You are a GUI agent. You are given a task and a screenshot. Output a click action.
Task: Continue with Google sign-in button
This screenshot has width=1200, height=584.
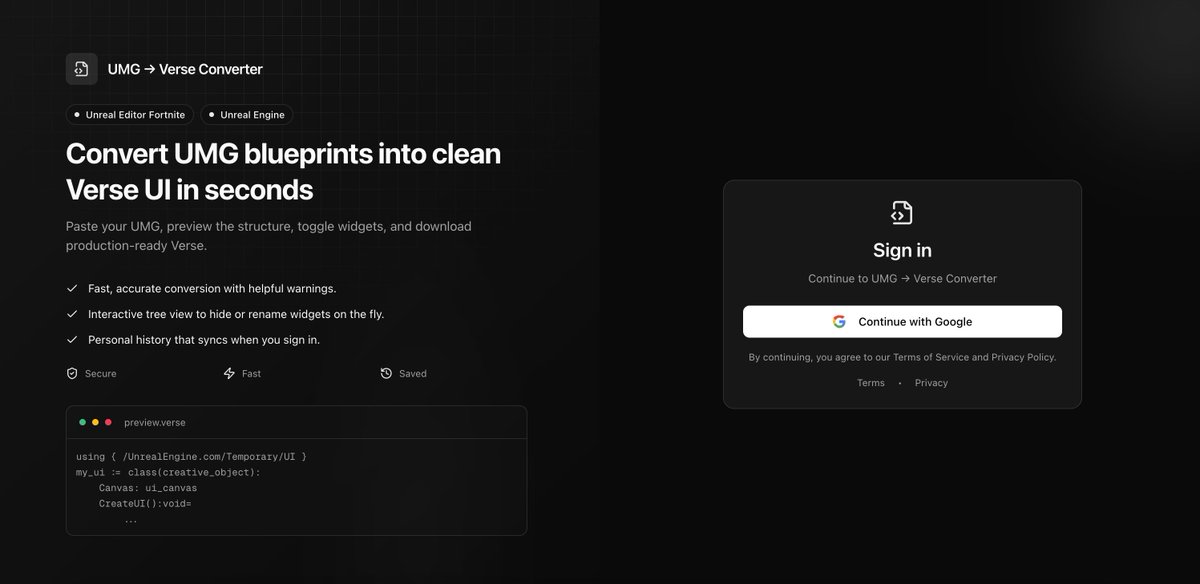[902, 322]
